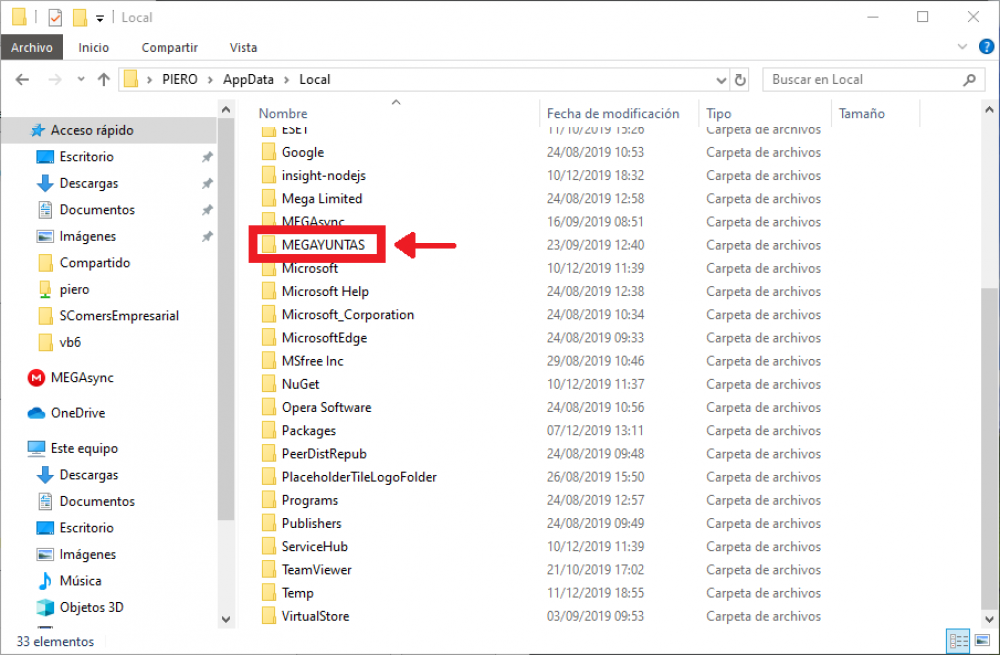Go back with the left arrow

[22, 80]
